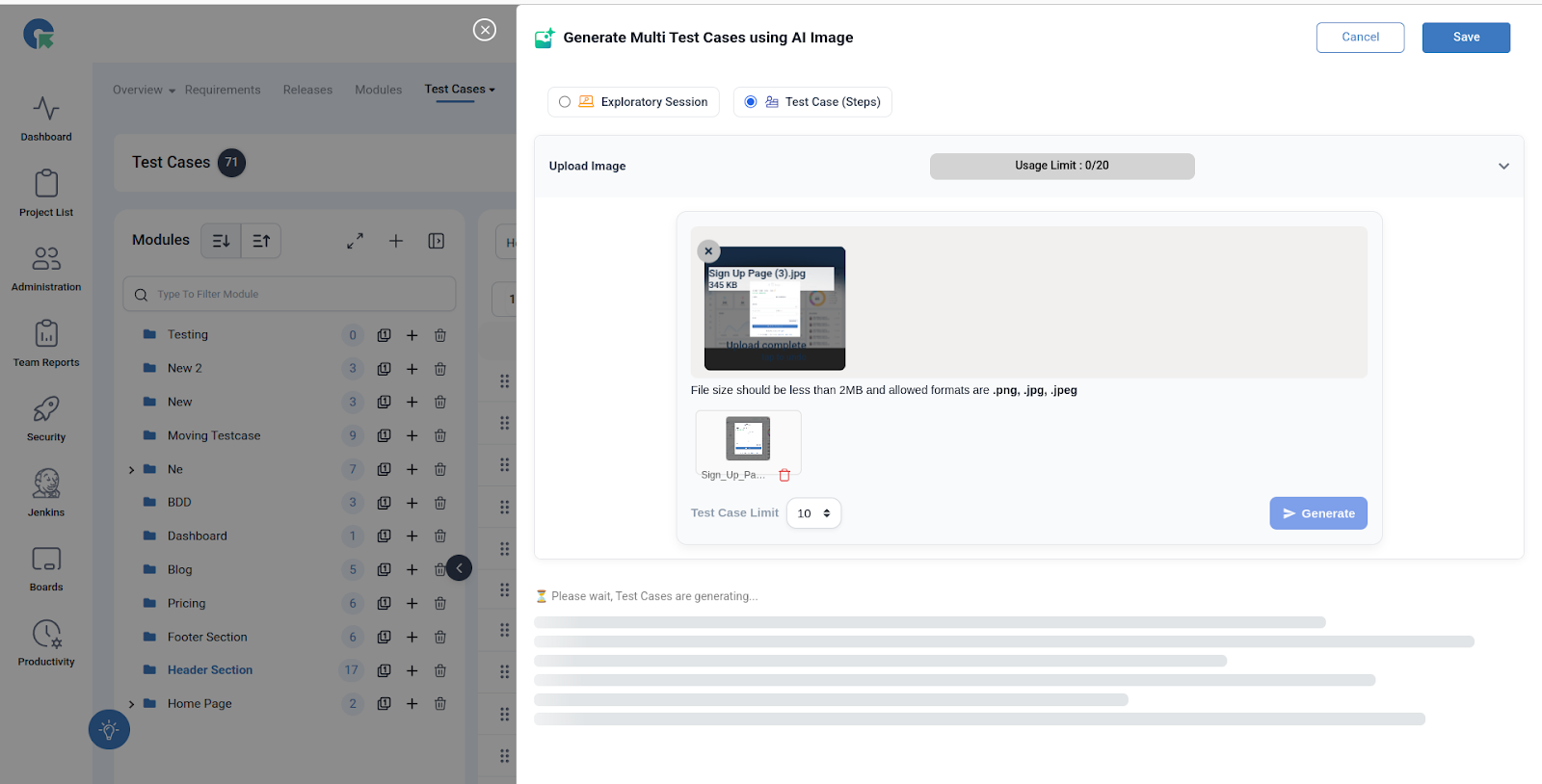Image resolution: width=1542 pixels, height=784 pixels.
Task: Select the Test Case (Steps) radio option
Action: (751, 102)
